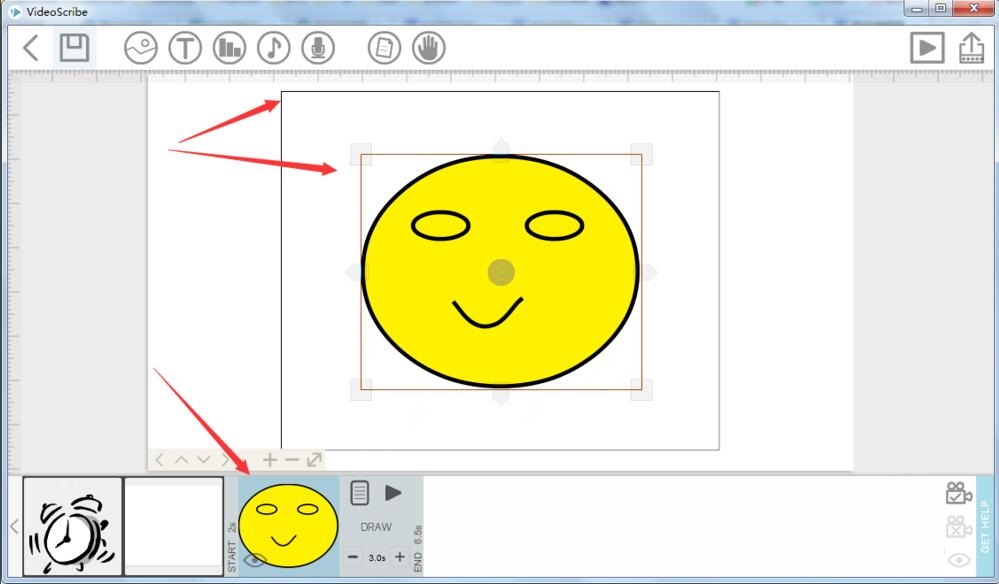This screenshot has height=584, width=999.
Task: Click the left-middle stretch handle of smiley
Action: coord(356,272)
